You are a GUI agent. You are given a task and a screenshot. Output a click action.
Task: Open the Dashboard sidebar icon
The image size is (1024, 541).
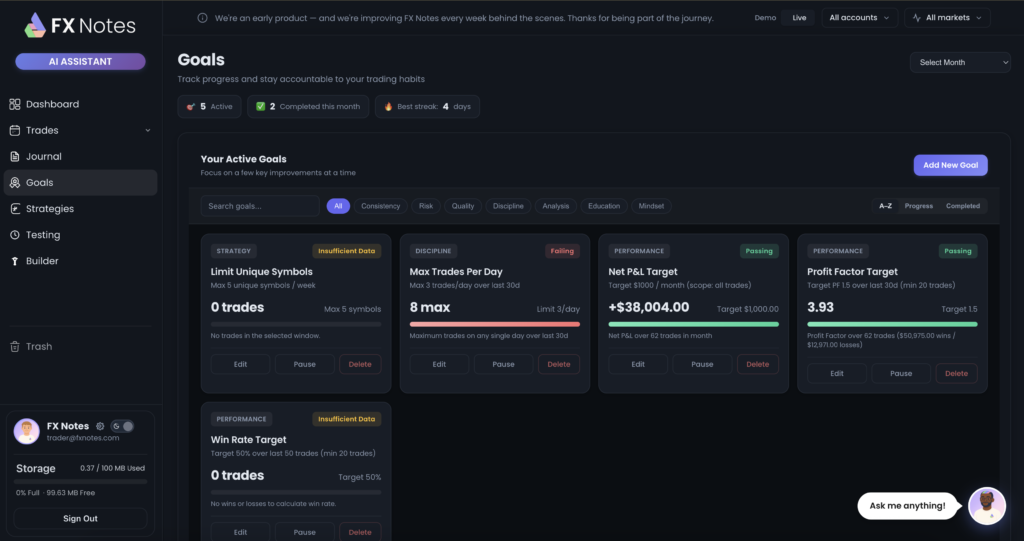pyautogui.click(x=15, y=104)
